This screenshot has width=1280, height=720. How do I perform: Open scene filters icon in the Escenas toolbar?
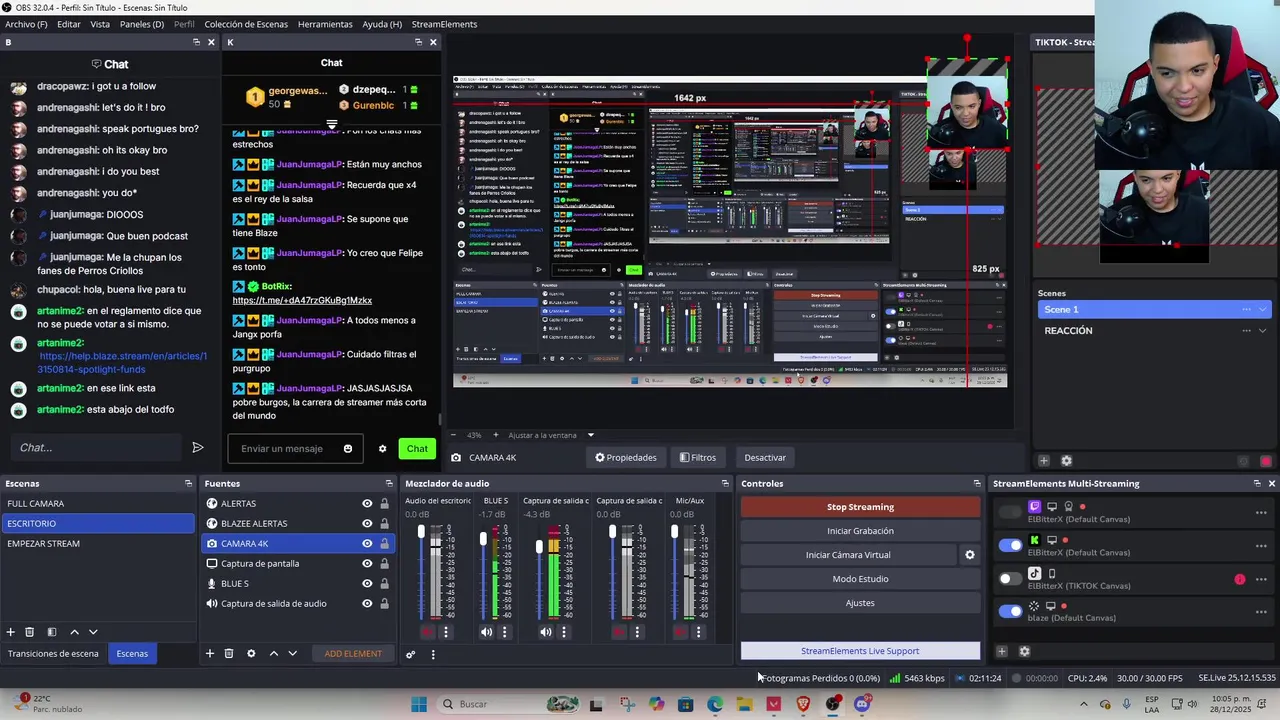click(51, 632)
